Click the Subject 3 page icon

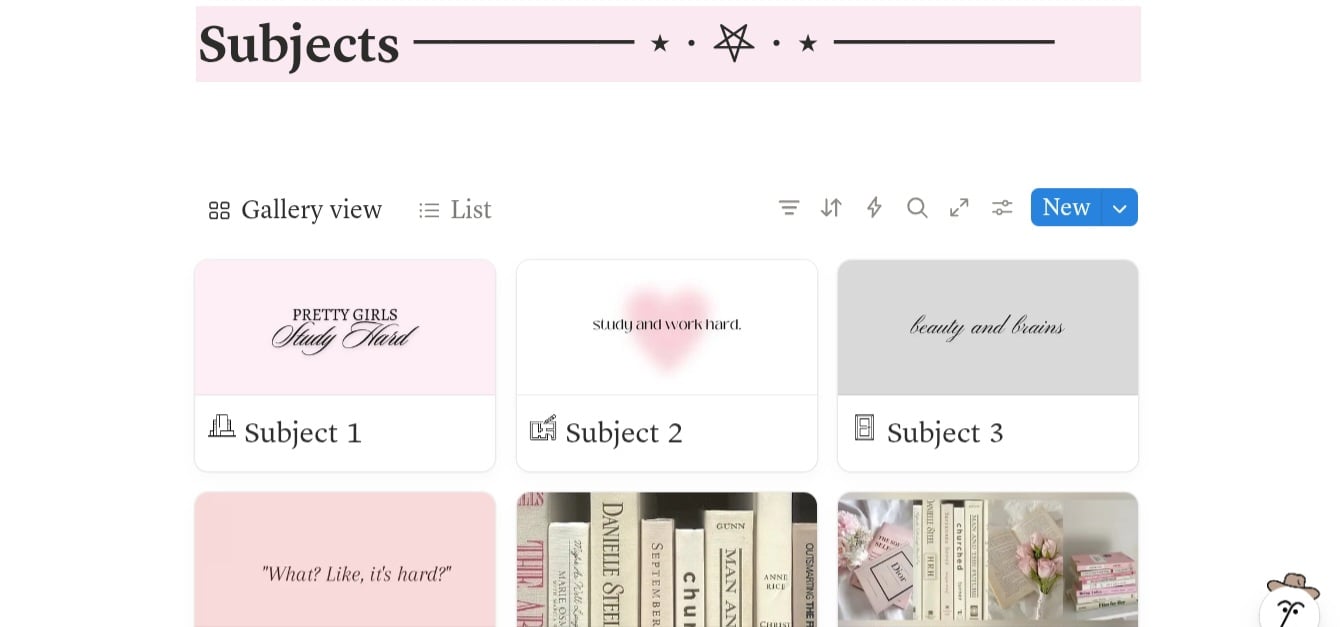[864, 428]
